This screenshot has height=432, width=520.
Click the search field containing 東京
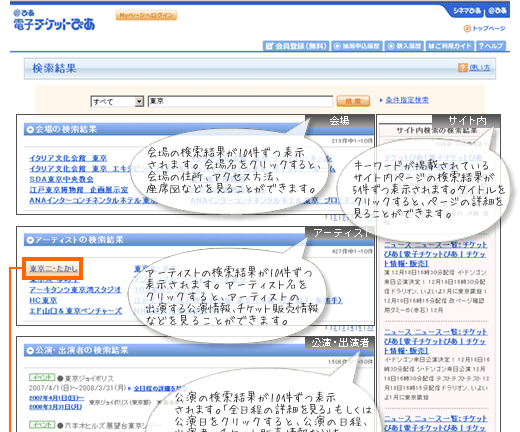tap(240, 101)
